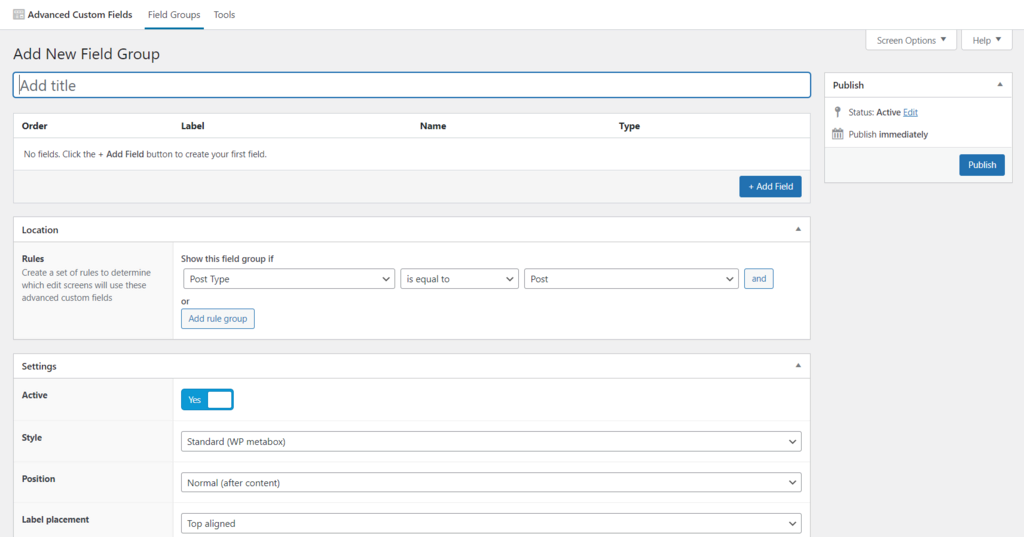Click the + Add Field button
Viewport: 1024px width, 537px height.
click(770, 186)
